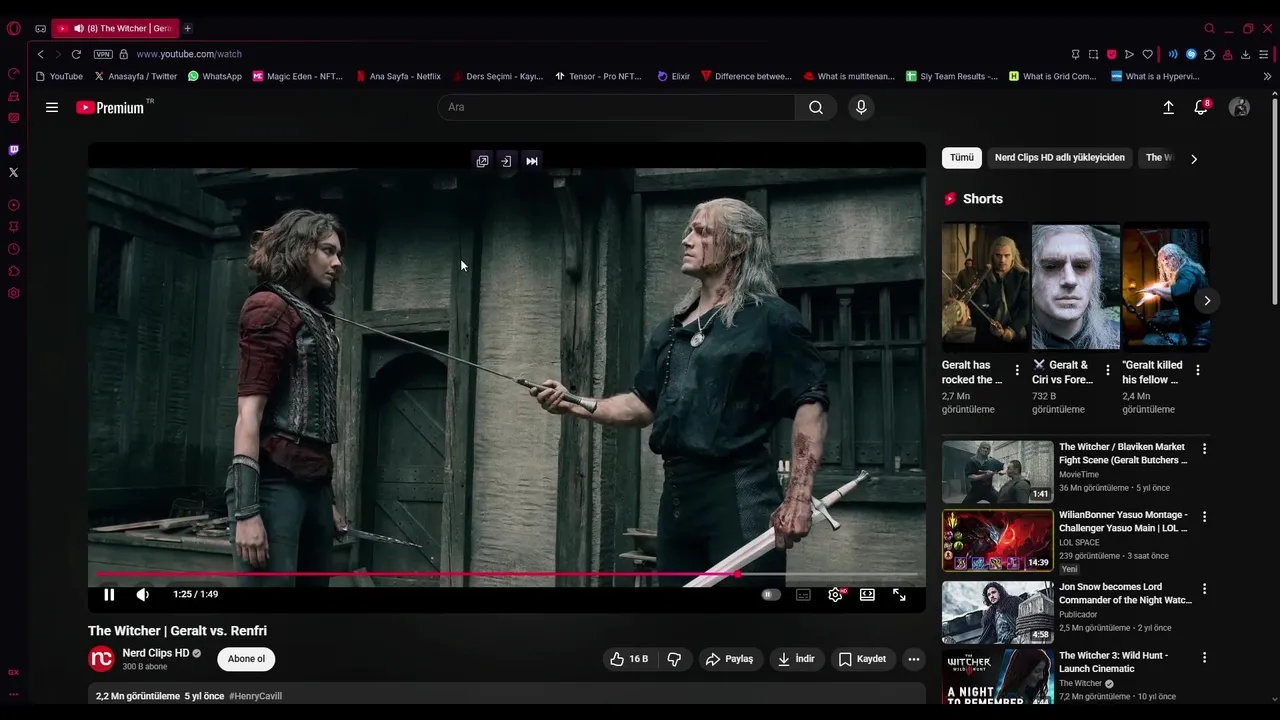Toggle subtitles/captions button in the player
This screenshot has width=1280, height=720.
(803, 594)
